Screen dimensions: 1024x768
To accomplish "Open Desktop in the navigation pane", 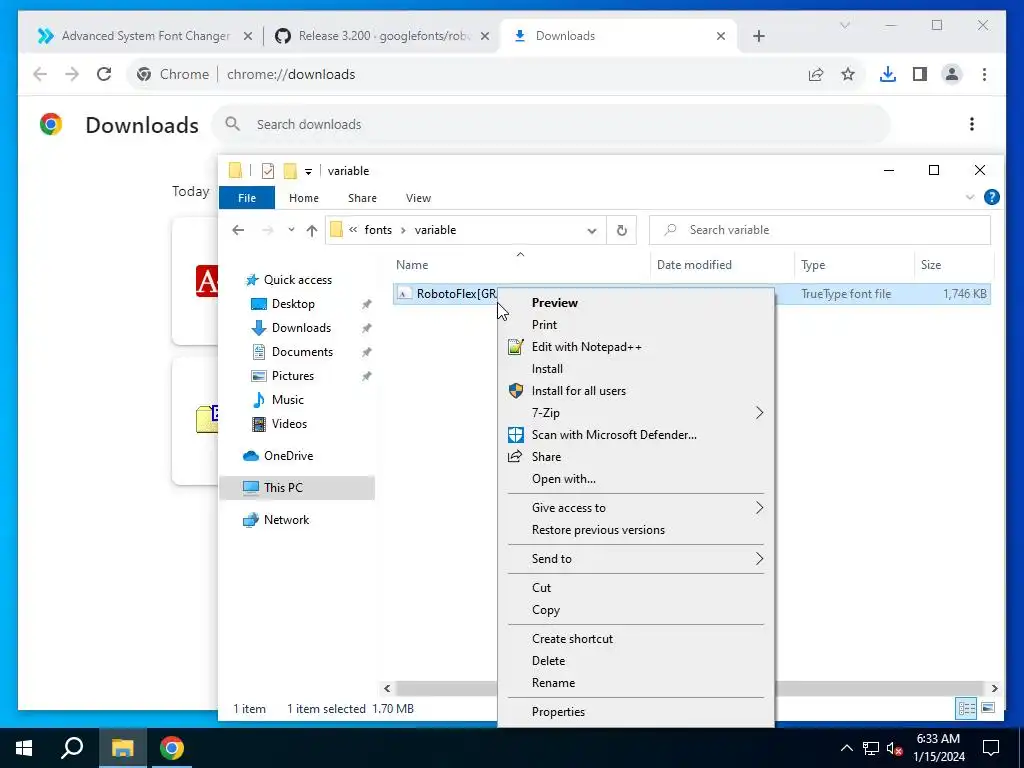I will click(x=293, y=304).
